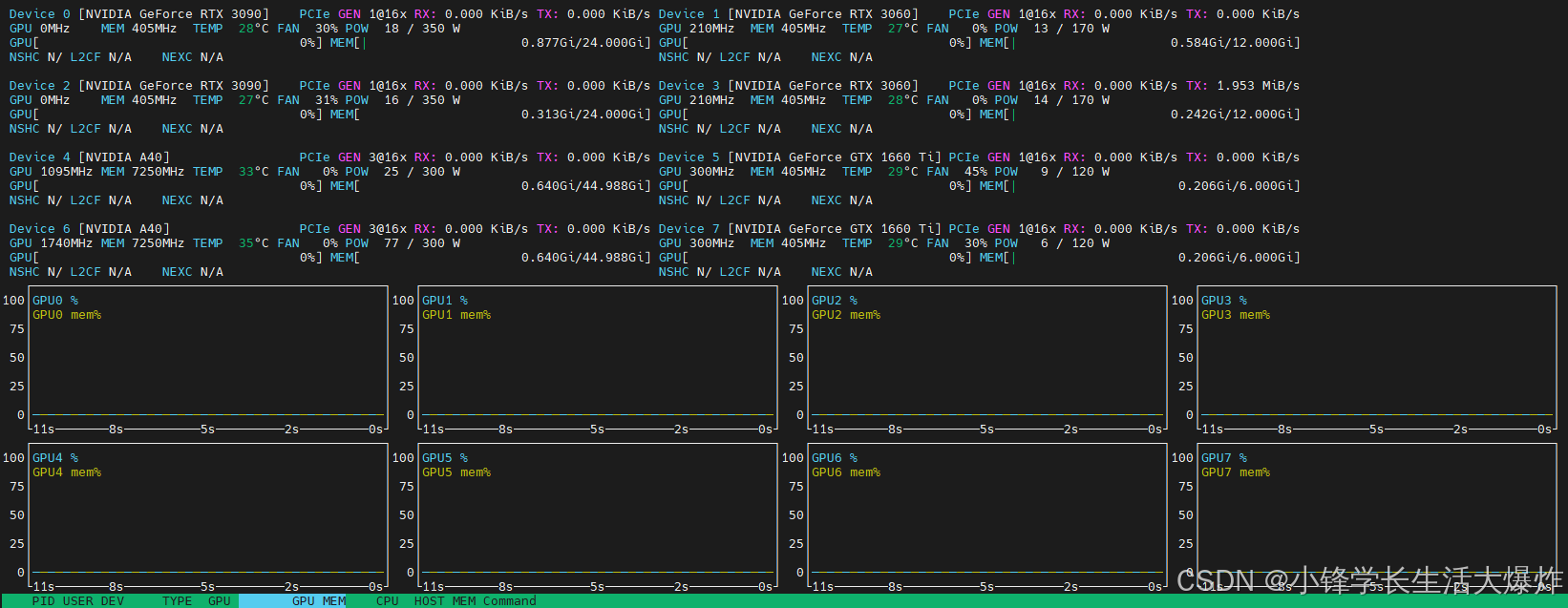The image size is (1568, 608).
Task: Click Device 0 GPU utilization bar
Action: point(167,43)
